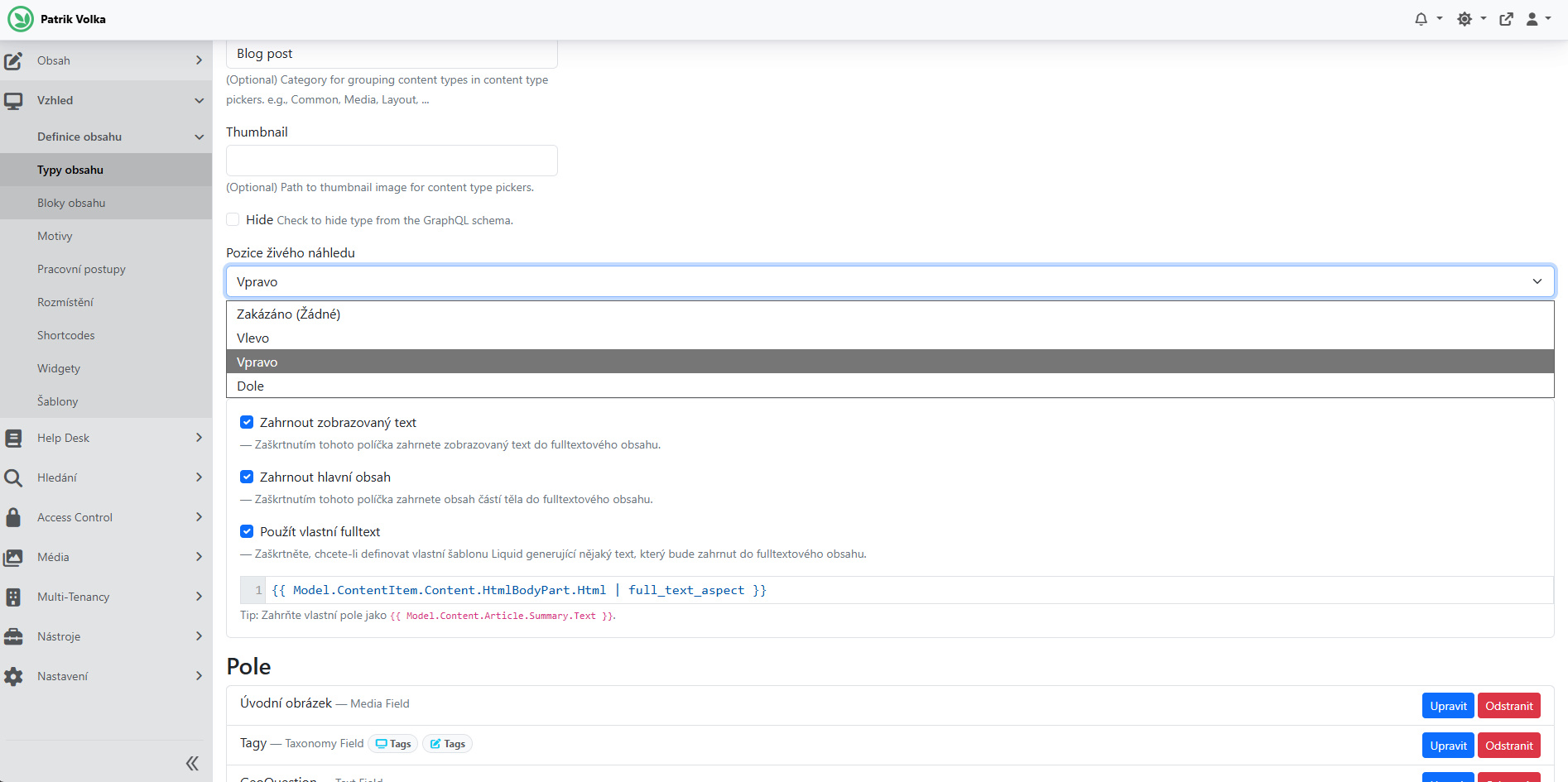
Task: Open Šablony sidebar item
Action: tap(106, 401)
